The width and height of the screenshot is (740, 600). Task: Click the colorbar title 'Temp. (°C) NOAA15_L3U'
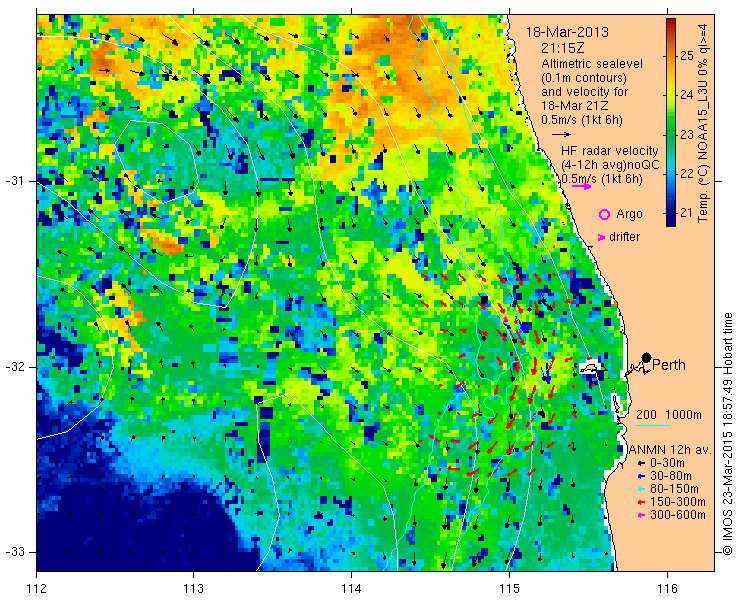(703, 150)
